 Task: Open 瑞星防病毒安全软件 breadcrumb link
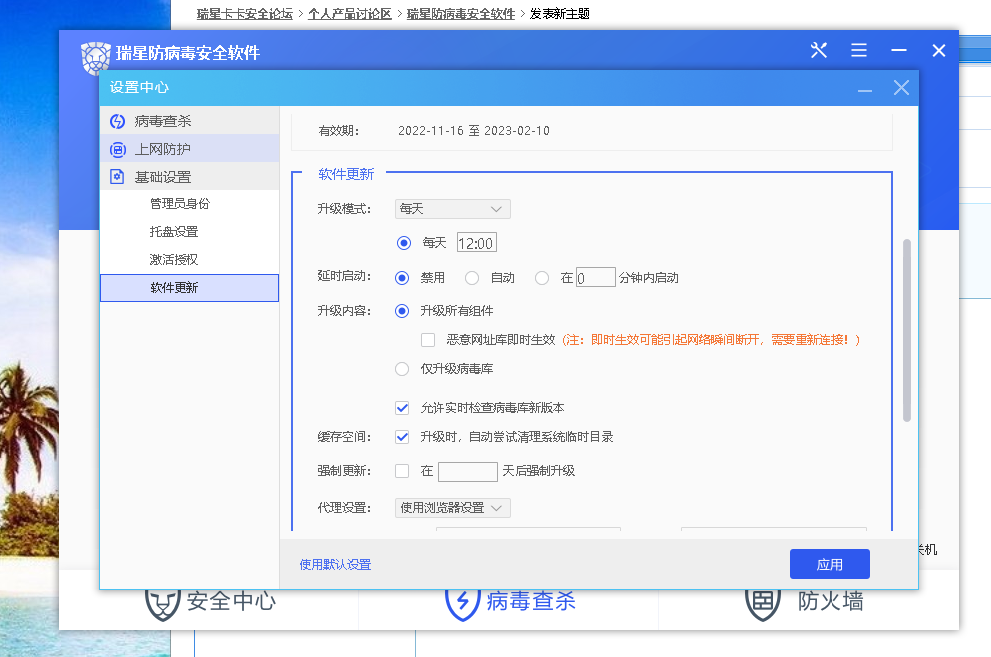pyautogui.click(x=461, y=14)
